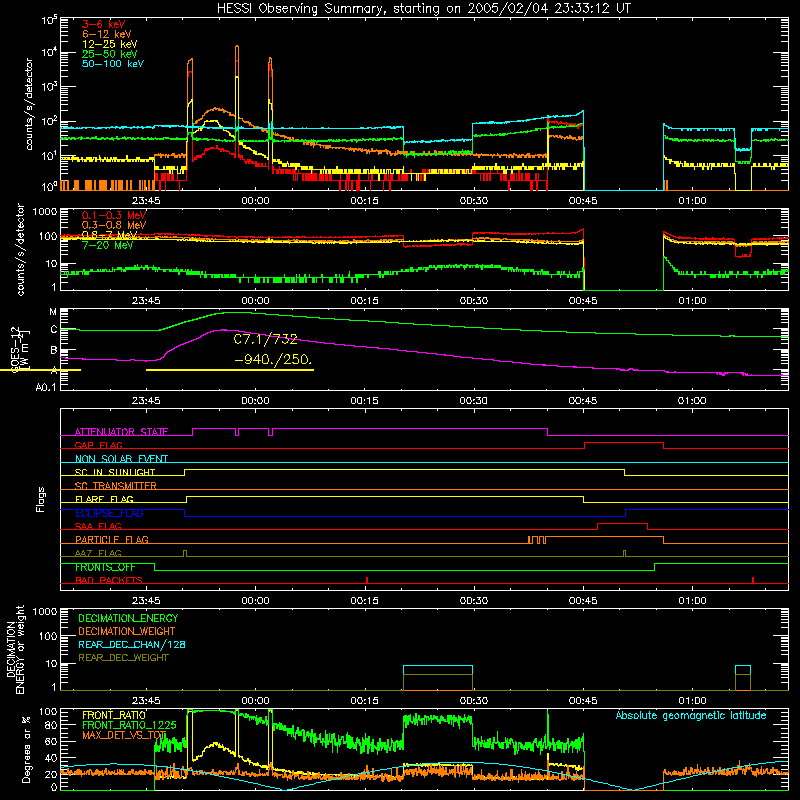This screenshot has height=800, width=800.
Task: Click the 'Flags' vertical axis title
Action: tap(41, 499)
